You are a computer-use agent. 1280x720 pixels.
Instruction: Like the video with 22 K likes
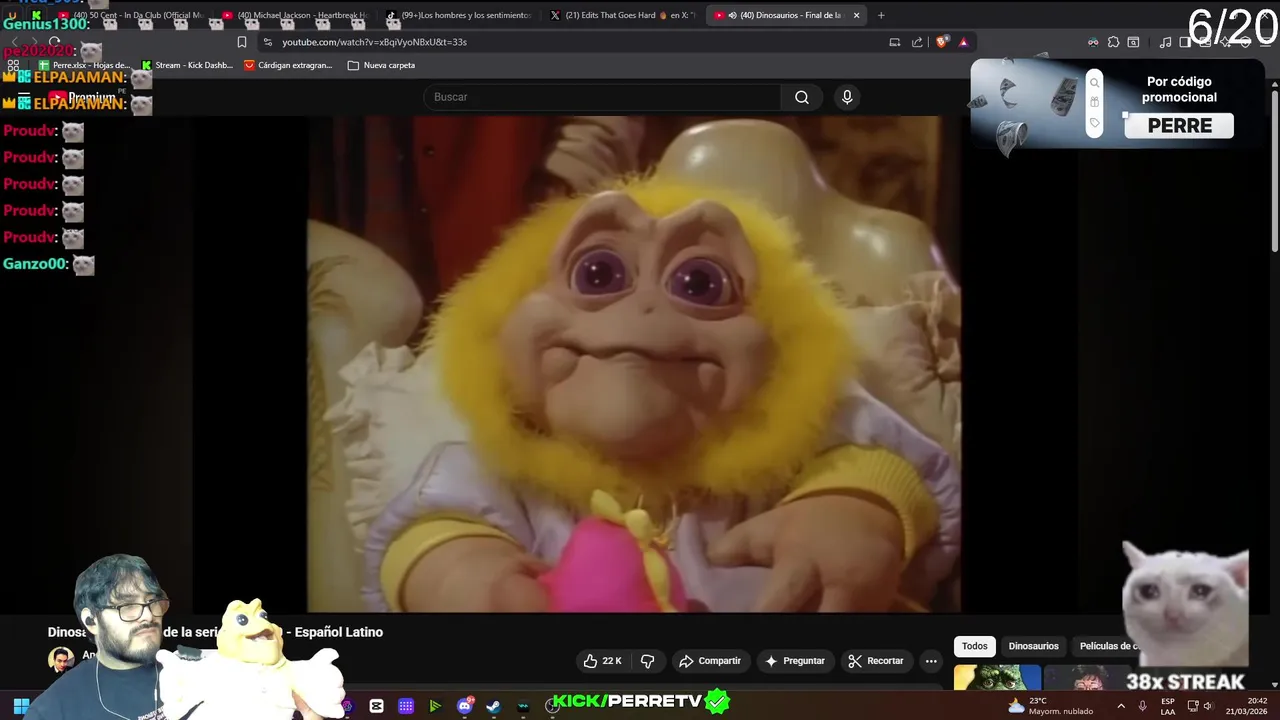tap(603, 661)
